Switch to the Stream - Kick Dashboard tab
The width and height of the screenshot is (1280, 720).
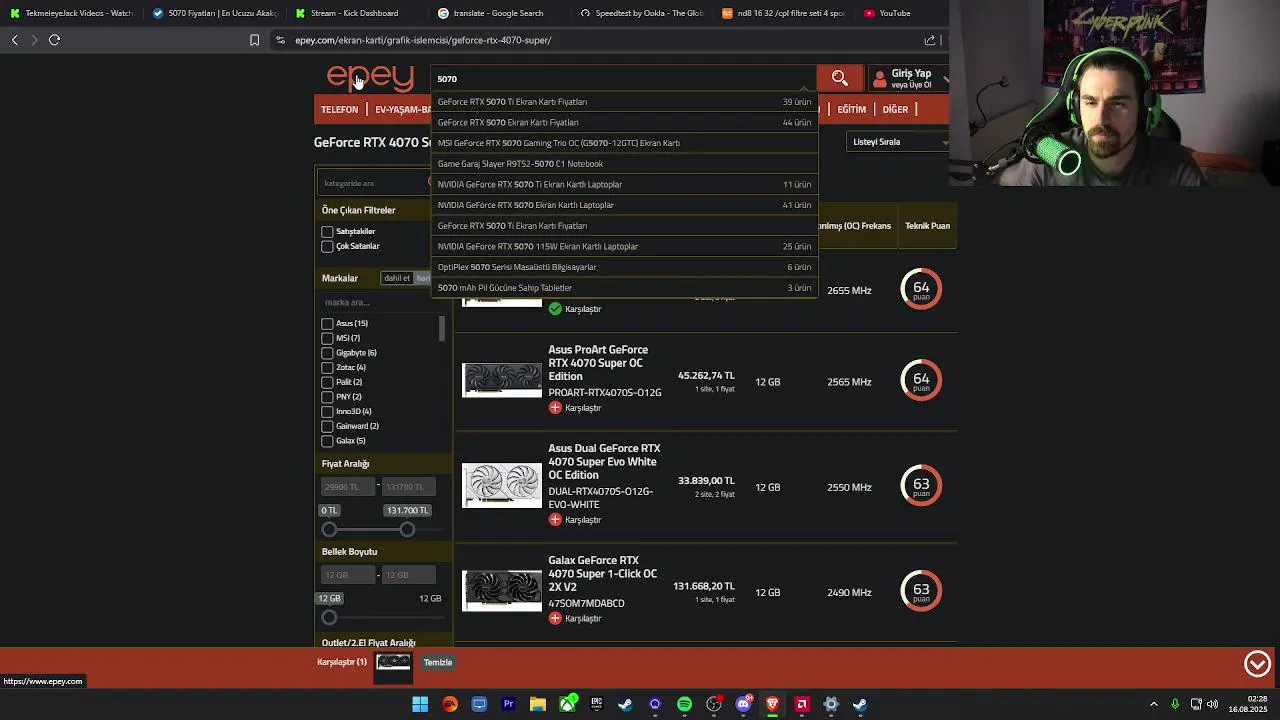[x=354, y=13]
